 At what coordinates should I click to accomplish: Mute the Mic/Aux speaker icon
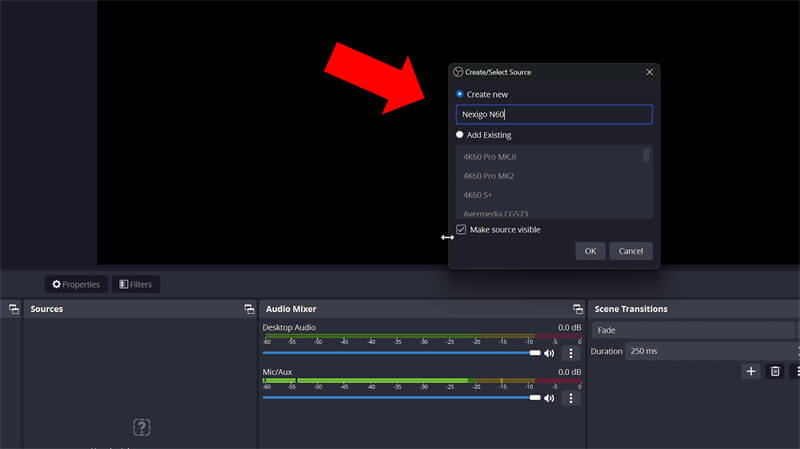coord(549,398)
